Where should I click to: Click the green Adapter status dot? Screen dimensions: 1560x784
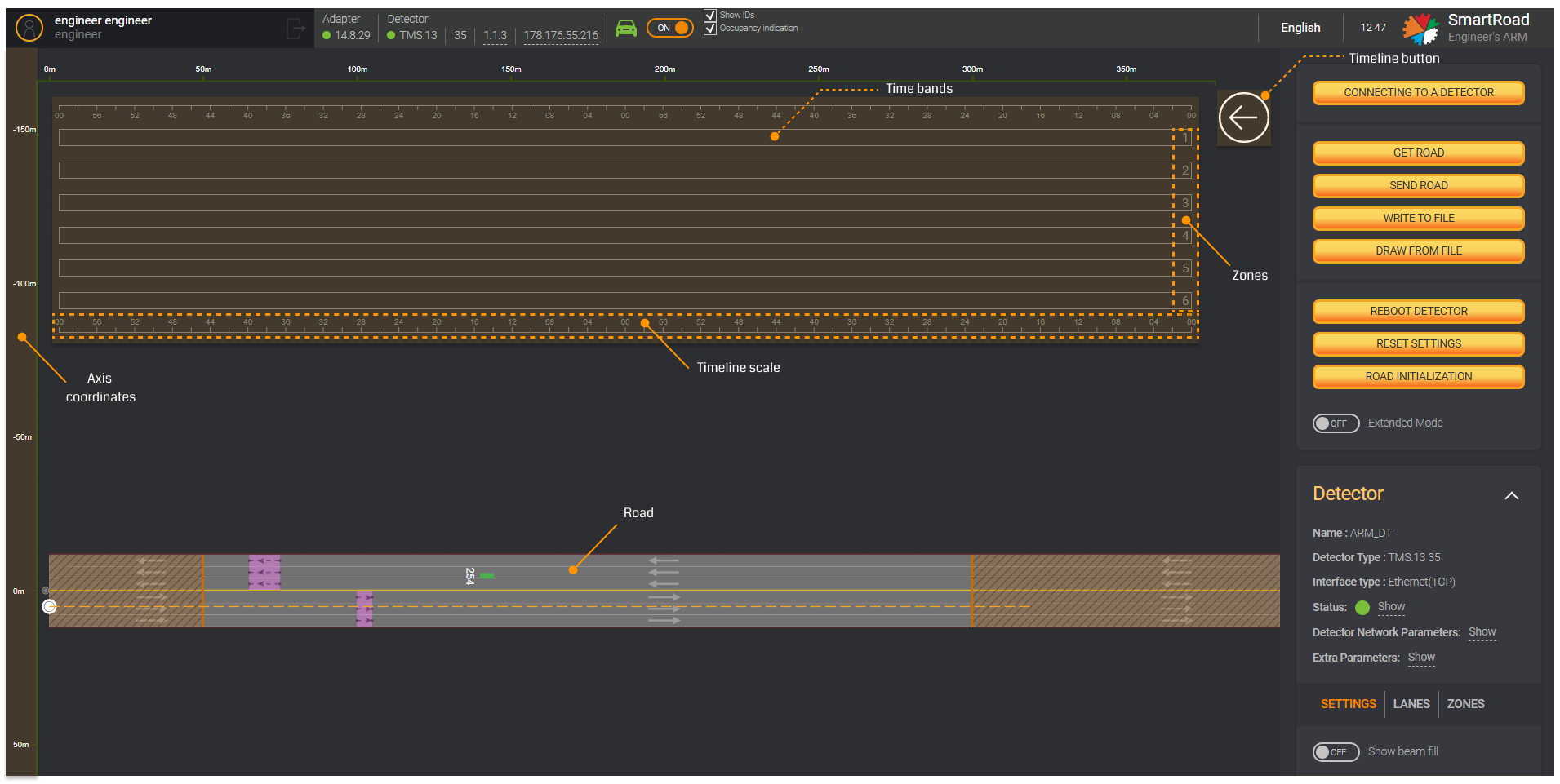click(327, 36)
